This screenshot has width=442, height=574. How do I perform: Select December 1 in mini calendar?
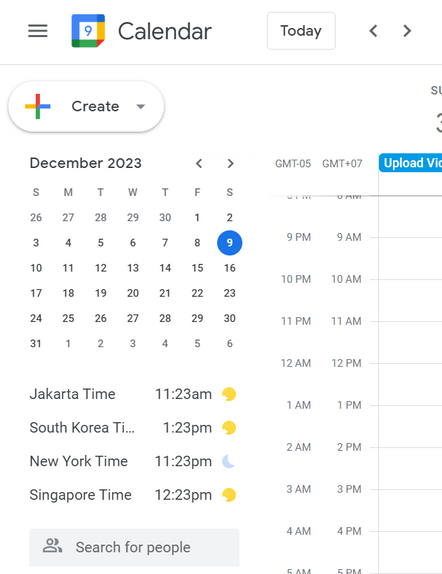click(x=197, y=217)
